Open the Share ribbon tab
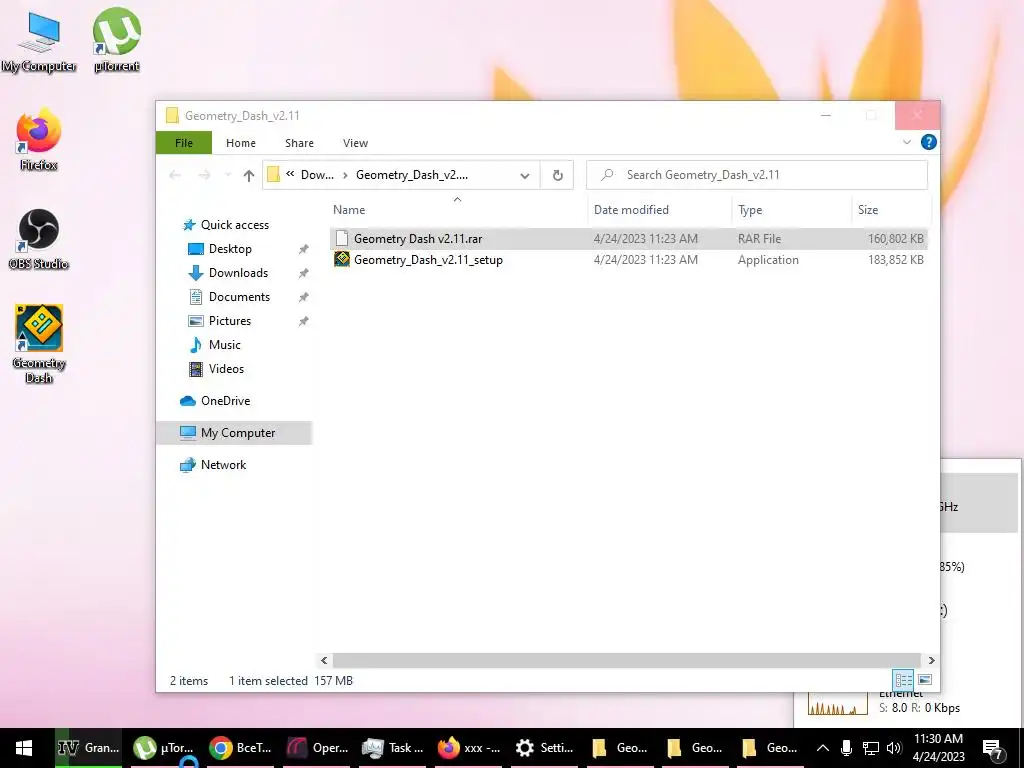The width and height of the screenshot is (1024, 768). coord(299,143)
